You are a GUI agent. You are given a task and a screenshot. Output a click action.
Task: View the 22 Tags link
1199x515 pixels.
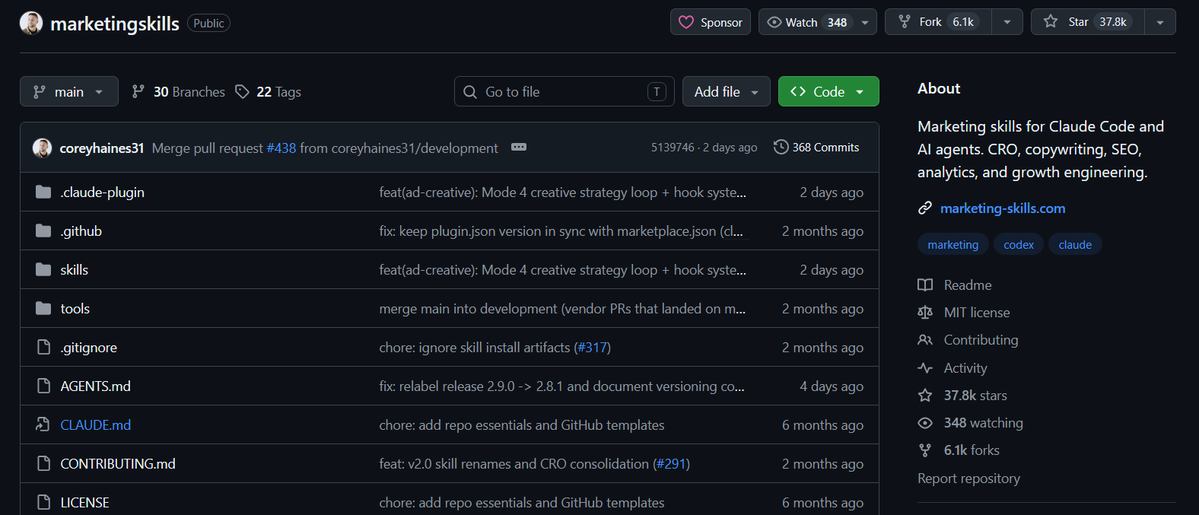(268, 92)
